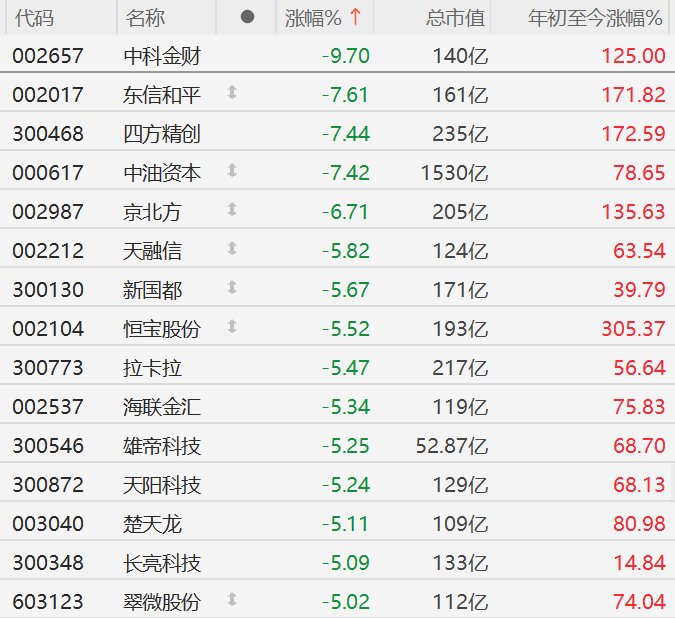675x618 pixels.
Task: Select stock name 恒宝股份
Action: tap(162, 329)
